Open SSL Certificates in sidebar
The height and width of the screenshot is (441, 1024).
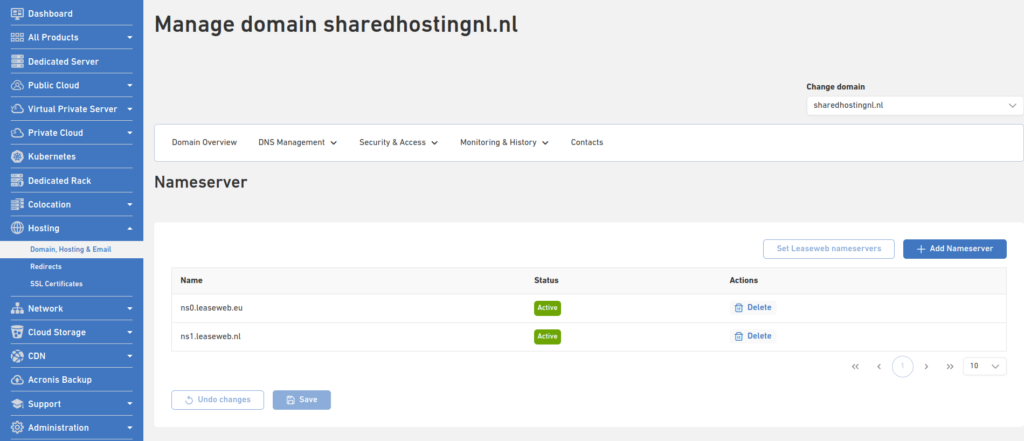pos(56,284)
